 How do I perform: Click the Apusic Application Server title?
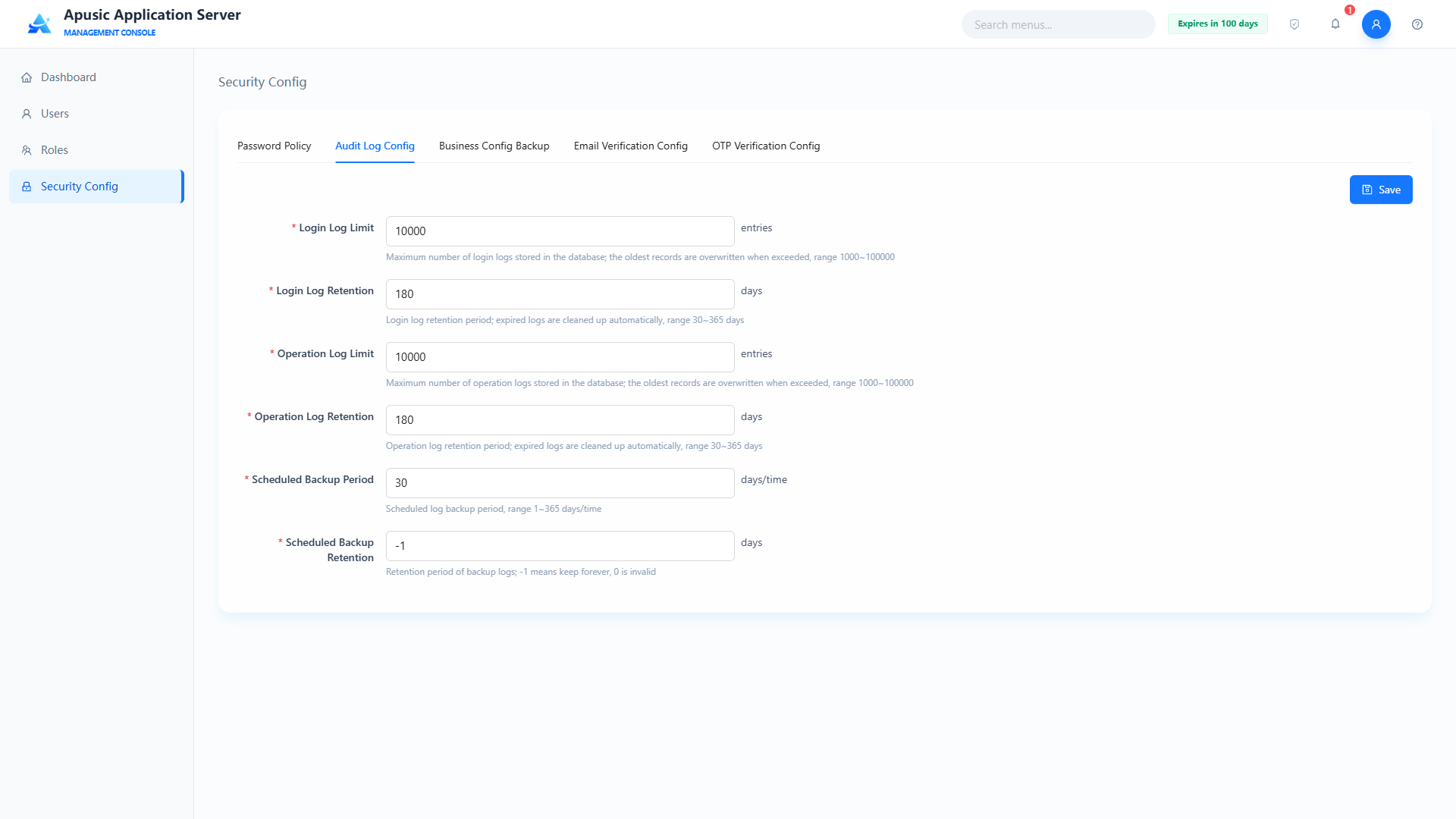(x=152, y=15)
